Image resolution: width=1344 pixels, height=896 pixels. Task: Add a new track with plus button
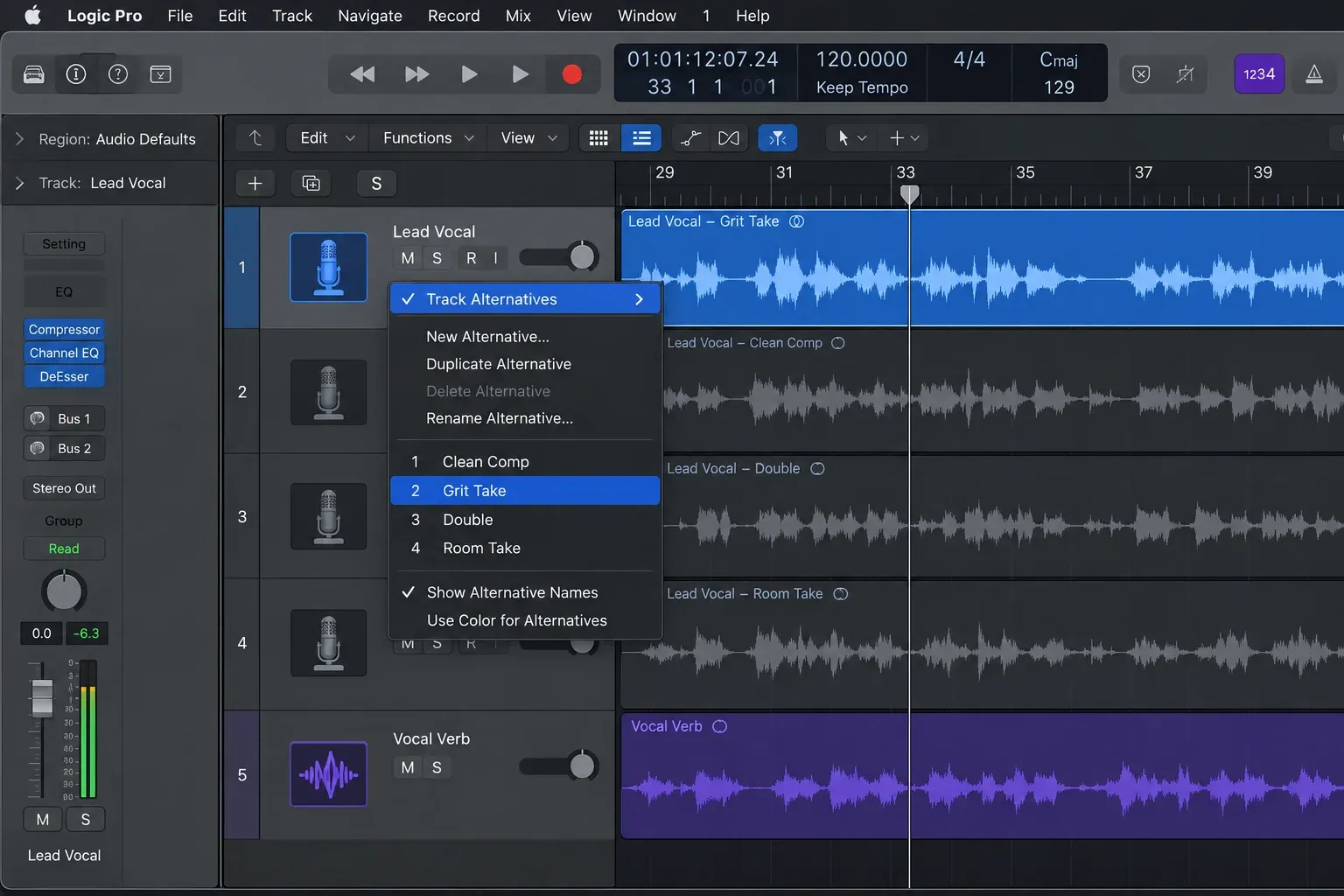[x=255, y=183]
